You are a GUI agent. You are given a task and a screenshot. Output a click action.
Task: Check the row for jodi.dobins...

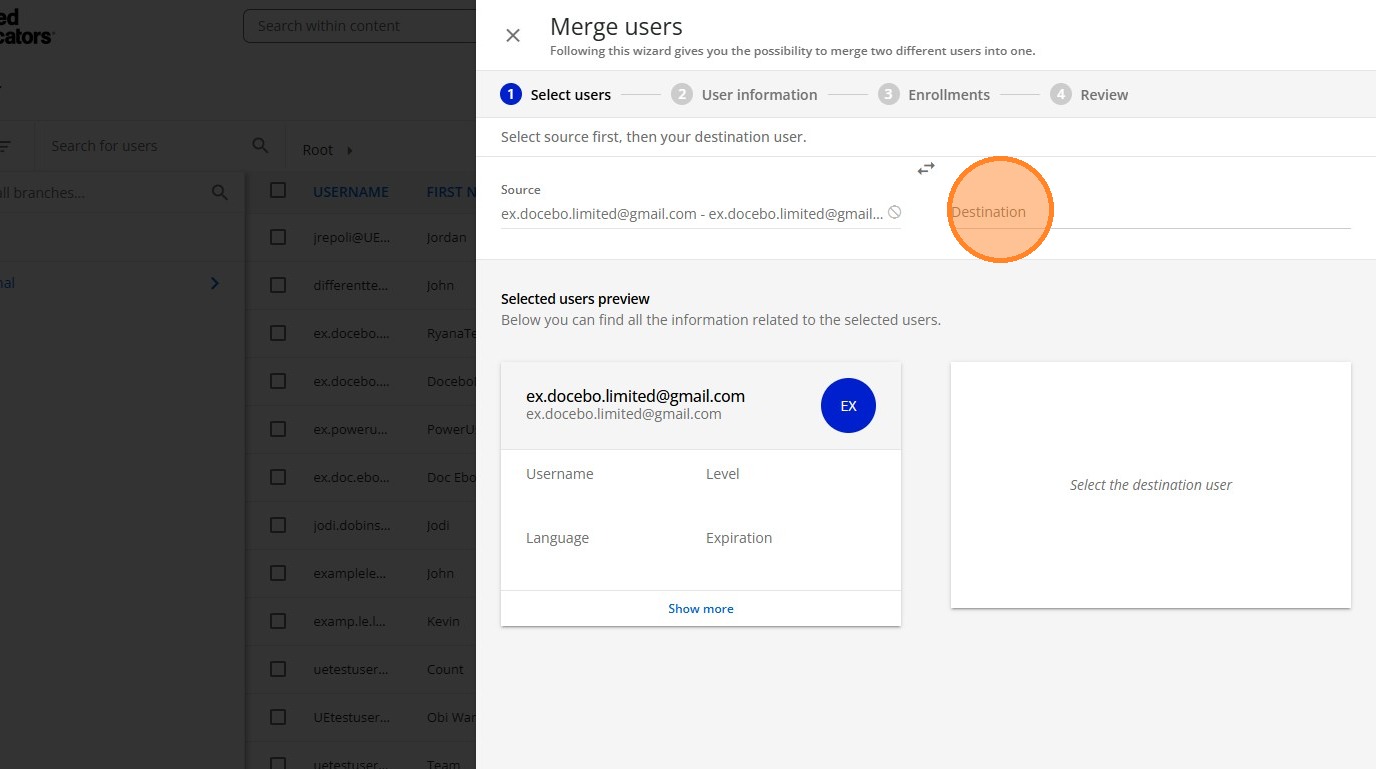278,525
